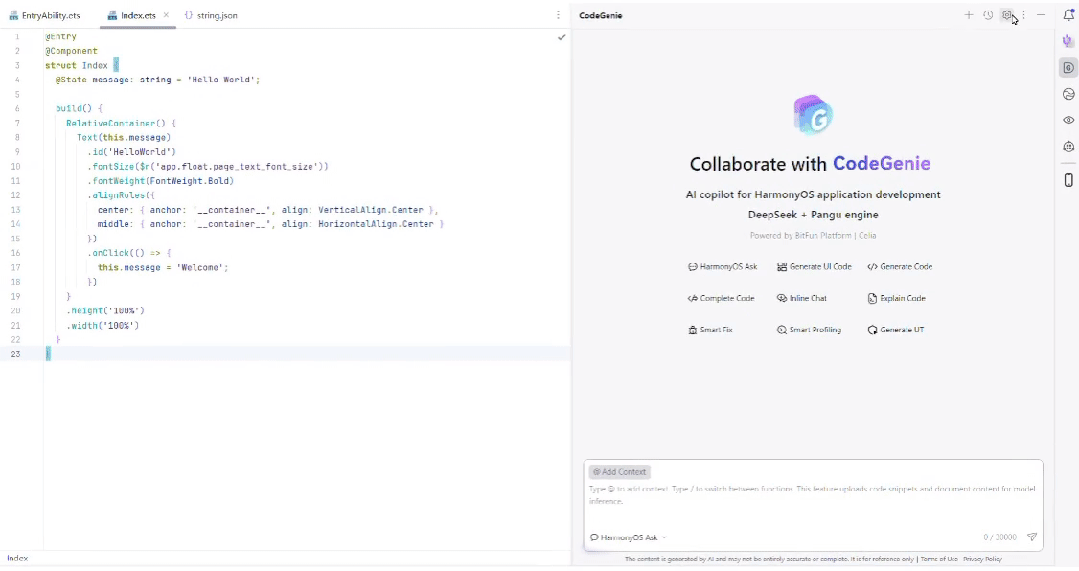Open the globe-style sidebar tool icon
Viewport: 1079px width, 571px height.
(x=1069, y=94)
